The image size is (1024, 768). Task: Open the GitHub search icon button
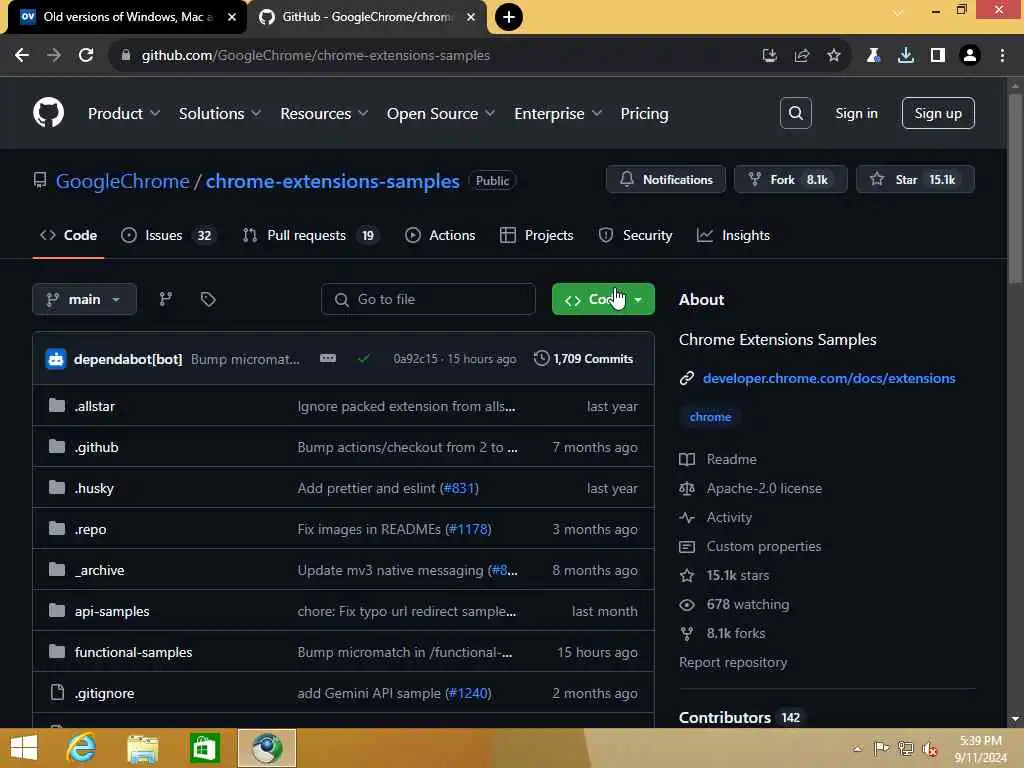(x=795, y=113)
